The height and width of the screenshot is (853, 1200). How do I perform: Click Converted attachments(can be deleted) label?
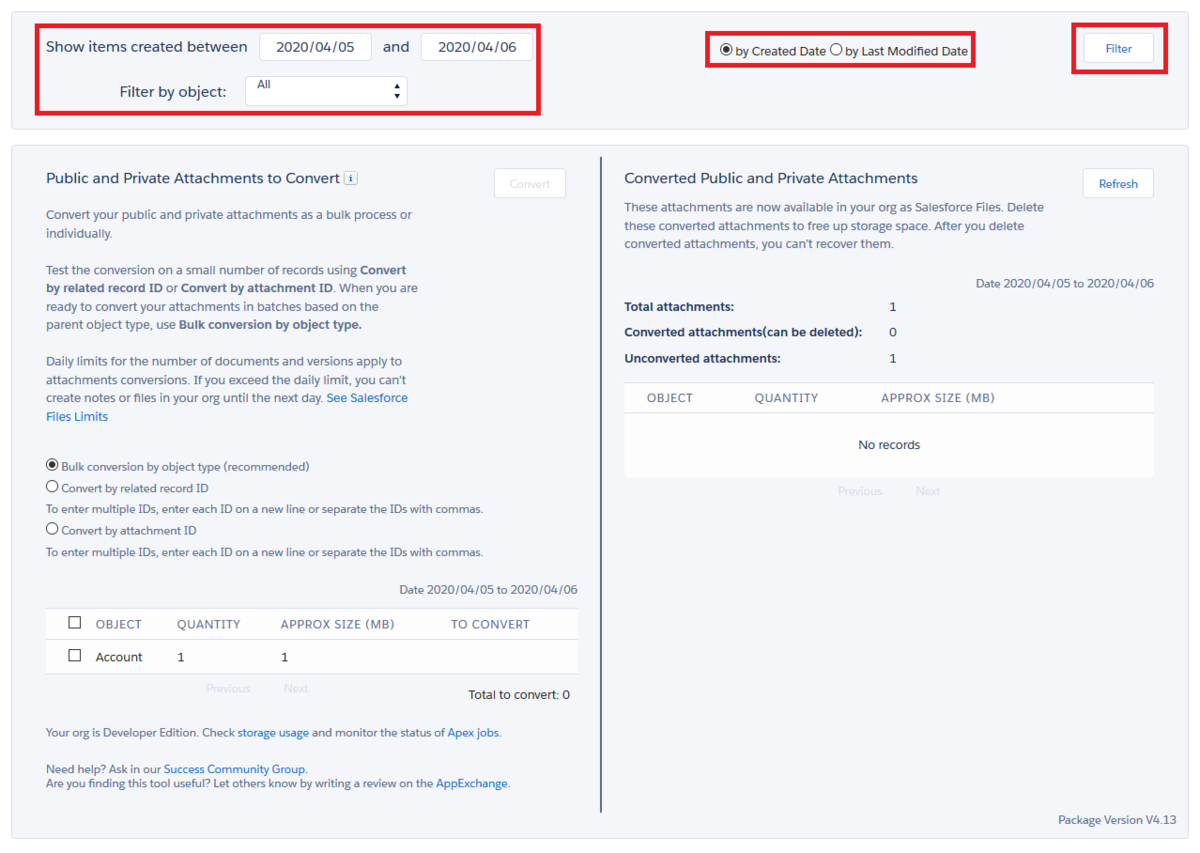(743, 332)
